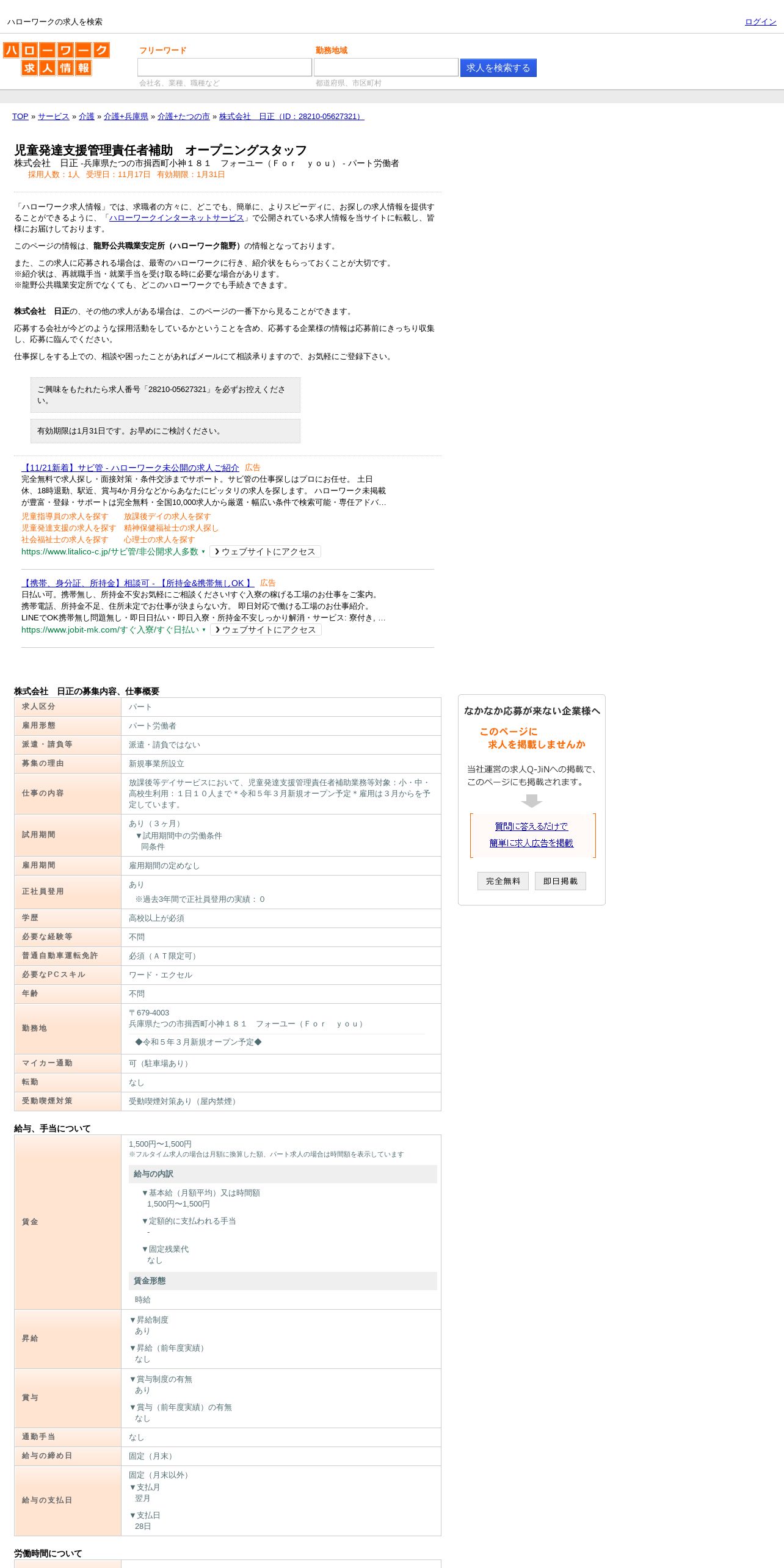Open the 携帯、身分証、所持金 相談可 ad title
The width and height of the screenshot is (784, 1568).
(138, 583)
